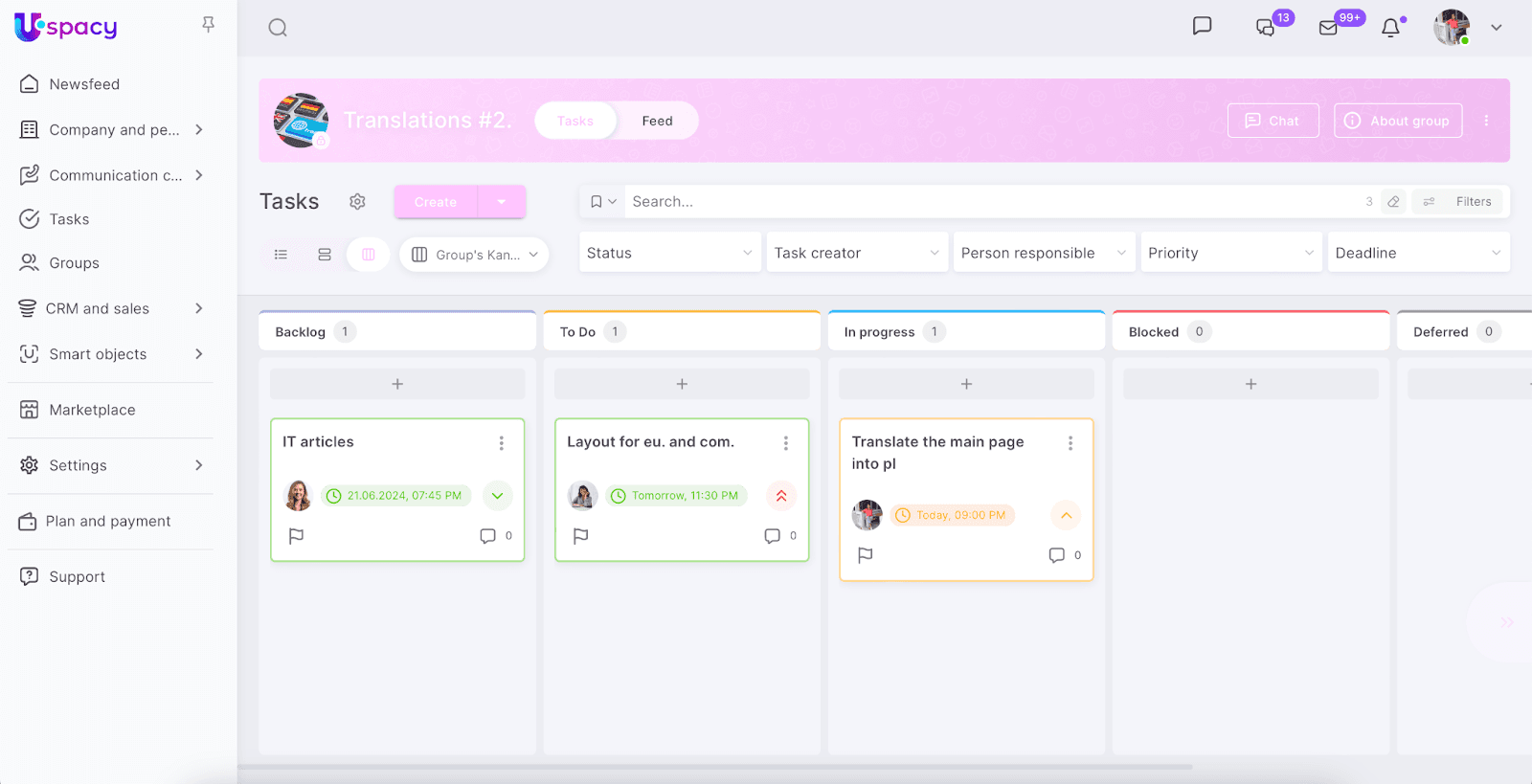The height and width of the screenshot is (784, 1532).
Task: Click the task search input field
Action: click(x=986, y=202)
